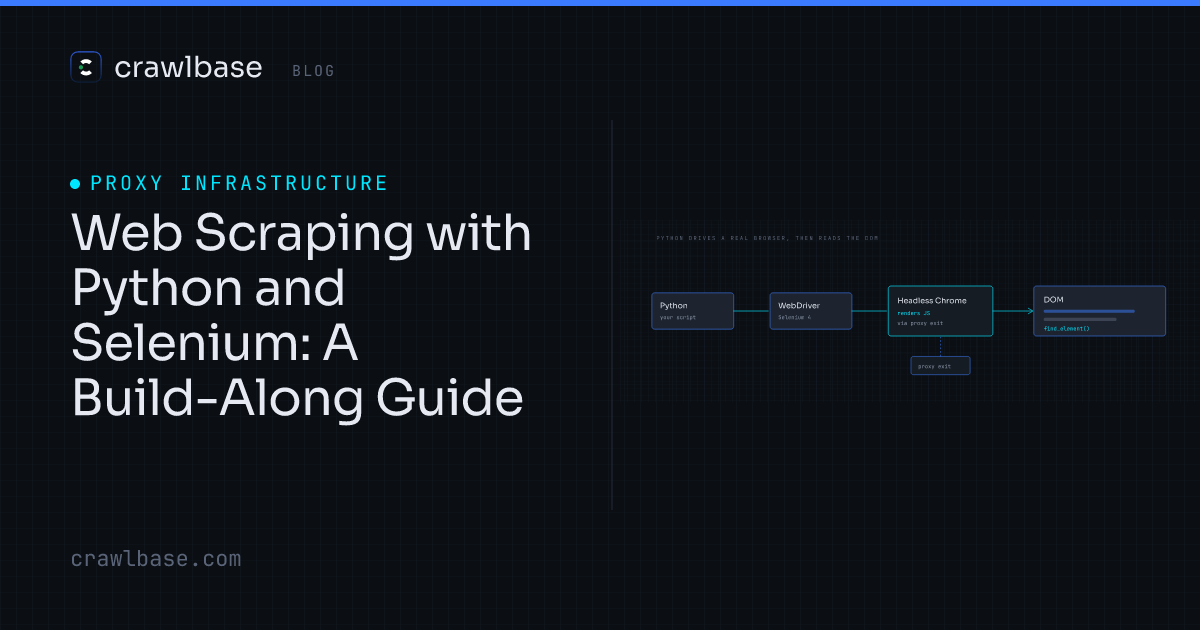Select the WebDriver Selenium 4 node
Screen dimensions: 1200x630
tap(811, 311)
